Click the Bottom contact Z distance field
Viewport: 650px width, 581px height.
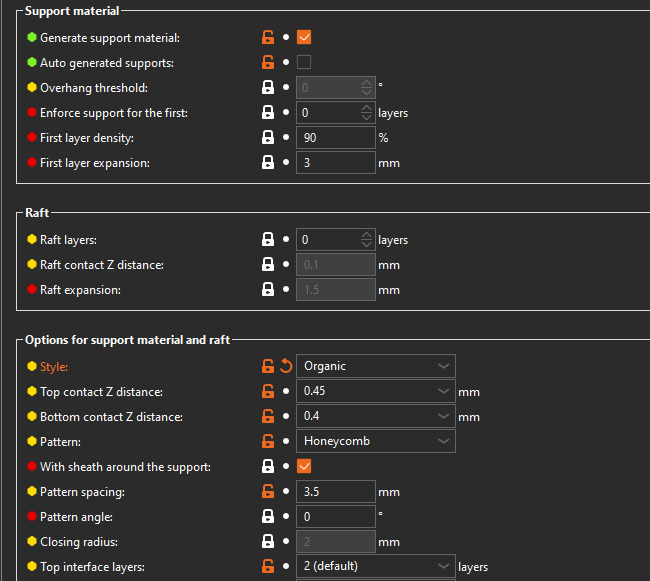tap(365, 416)
